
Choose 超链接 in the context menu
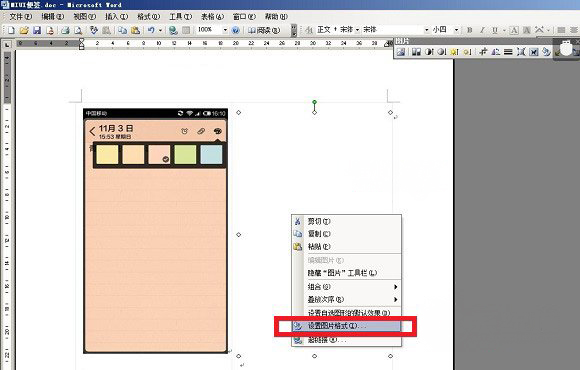(x=347, y=340)
